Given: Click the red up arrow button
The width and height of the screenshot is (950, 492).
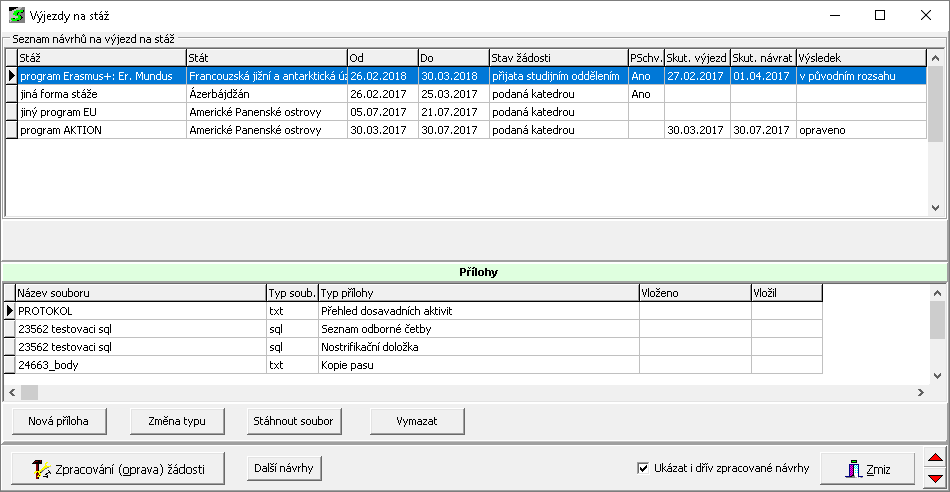Looking at the screenshot, I should click(935, 459).
